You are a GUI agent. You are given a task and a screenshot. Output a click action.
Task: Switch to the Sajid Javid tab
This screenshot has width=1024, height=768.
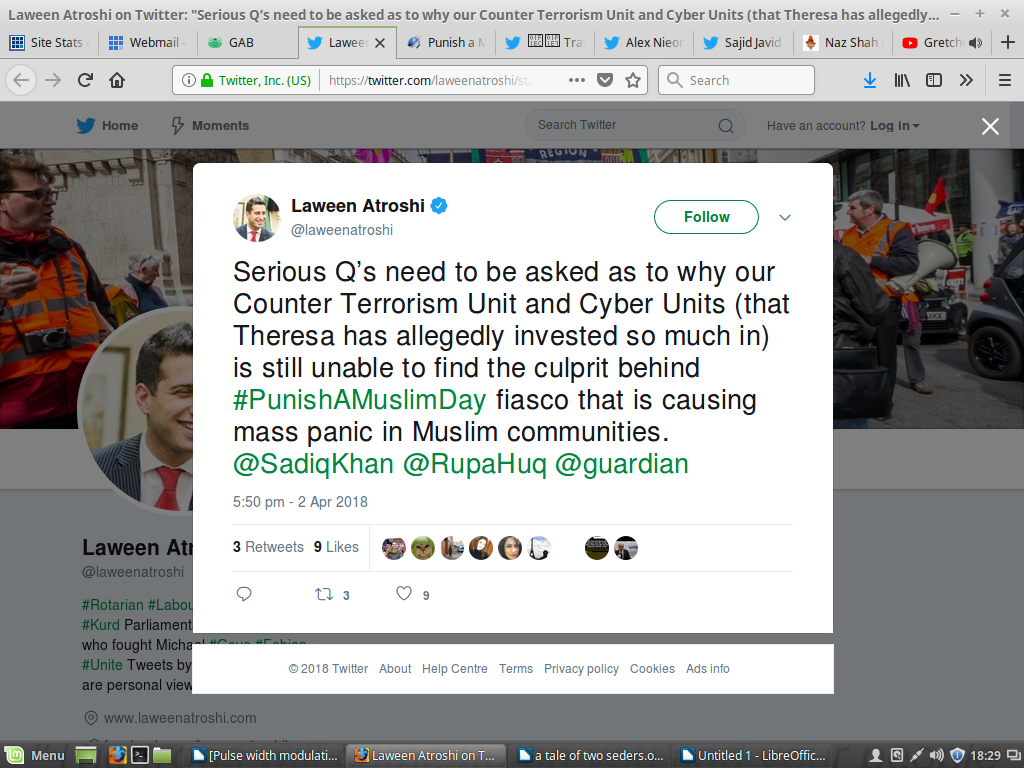pyautogui.click(x=743, y=42)
